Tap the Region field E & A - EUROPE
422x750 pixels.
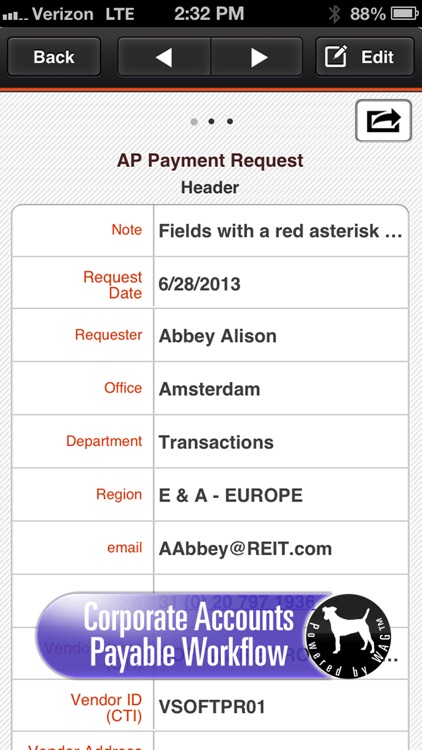tap(231, 495)
